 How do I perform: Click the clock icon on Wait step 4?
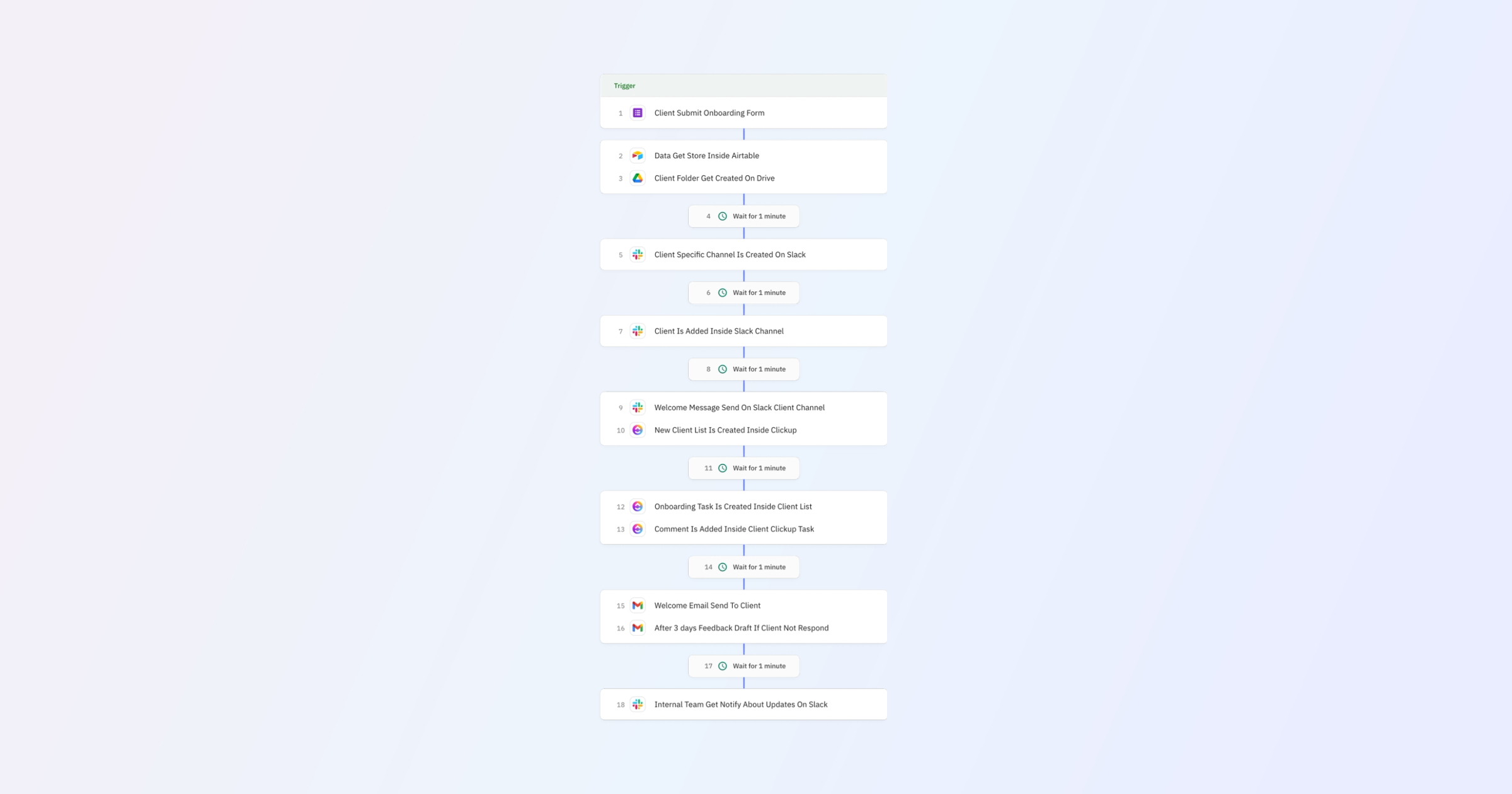click(x=722, y=216)
